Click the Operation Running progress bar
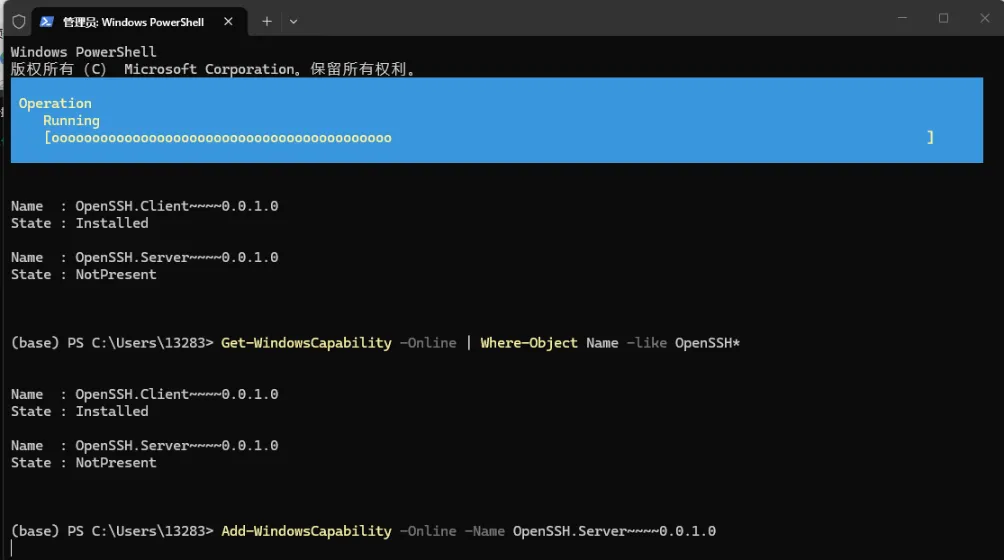Screen dimensions: 1004x560 [489, 138]
